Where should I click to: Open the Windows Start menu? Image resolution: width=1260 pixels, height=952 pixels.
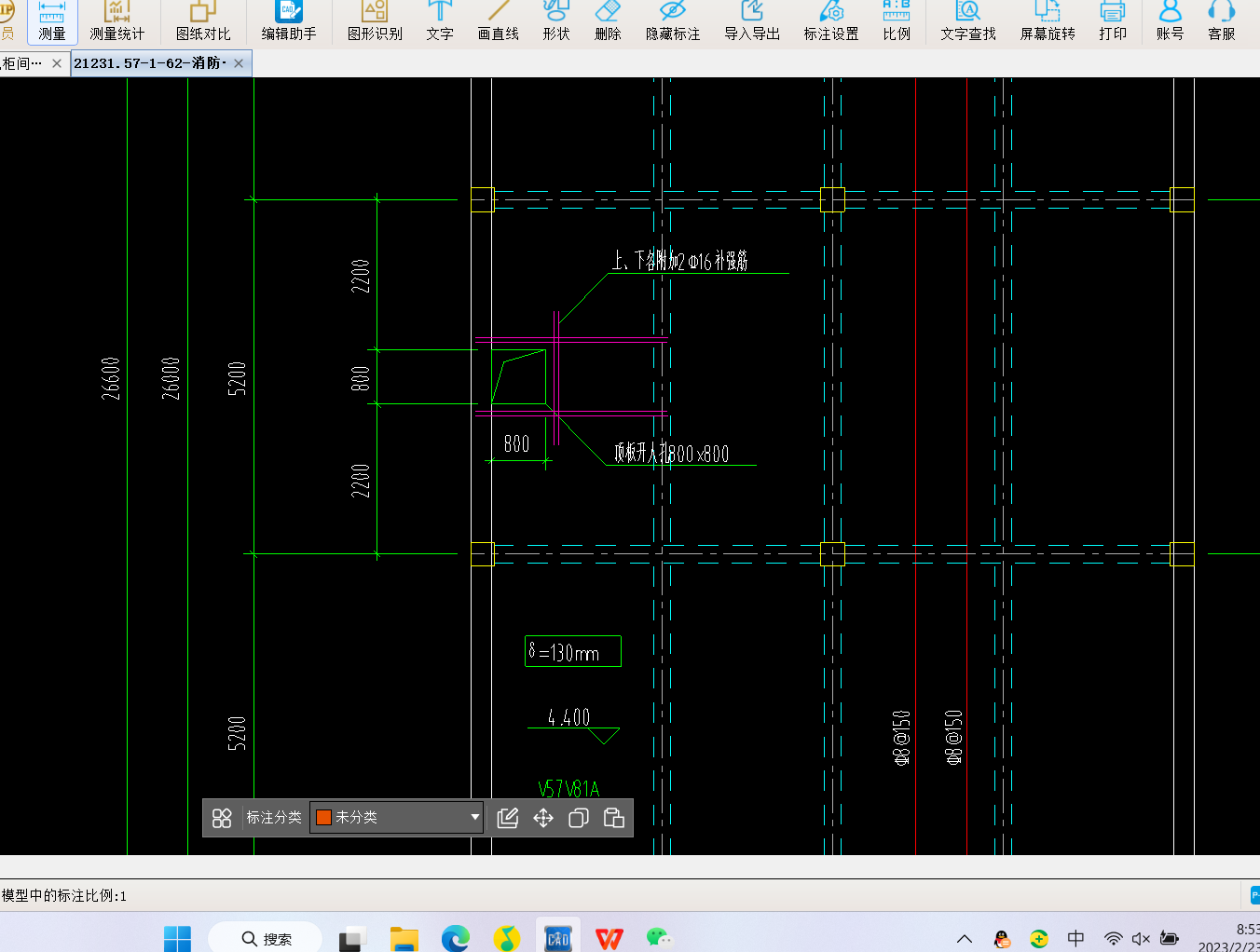[177, 938]
